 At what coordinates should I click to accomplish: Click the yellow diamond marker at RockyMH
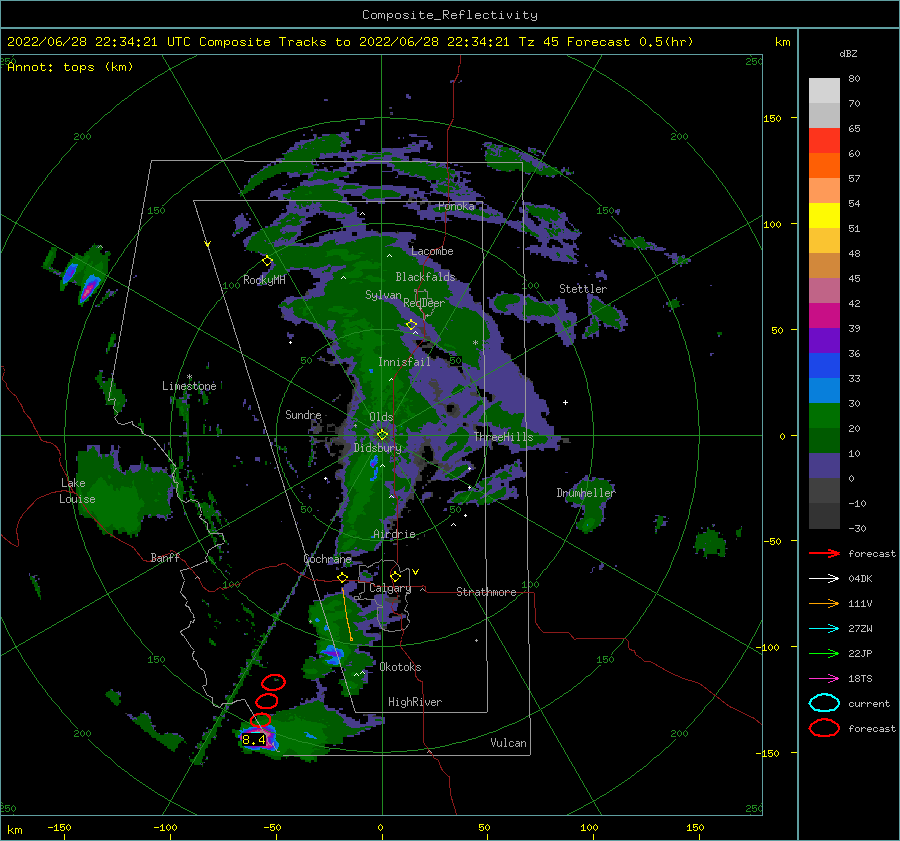point(267,261)
